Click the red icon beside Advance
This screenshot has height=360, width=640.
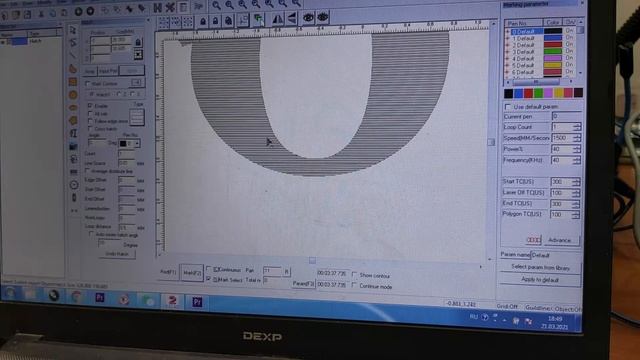pos(533,240)
